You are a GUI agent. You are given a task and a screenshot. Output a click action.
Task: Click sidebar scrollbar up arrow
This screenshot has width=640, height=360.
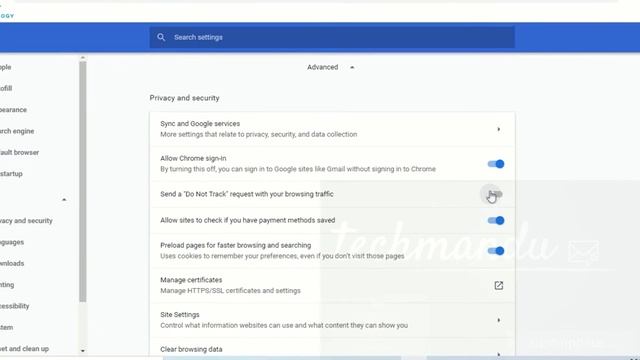(83, 58)
